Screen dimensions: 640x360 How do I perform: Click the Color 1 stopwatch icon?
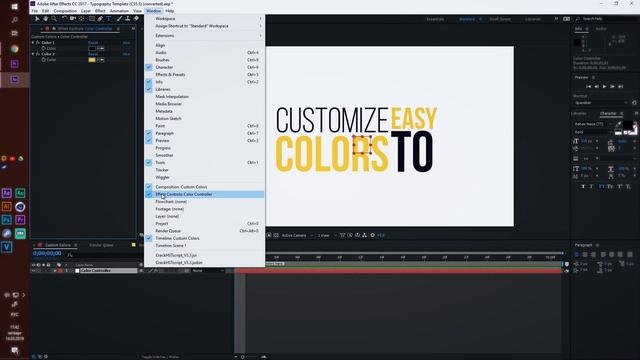[x=43, y=48]
